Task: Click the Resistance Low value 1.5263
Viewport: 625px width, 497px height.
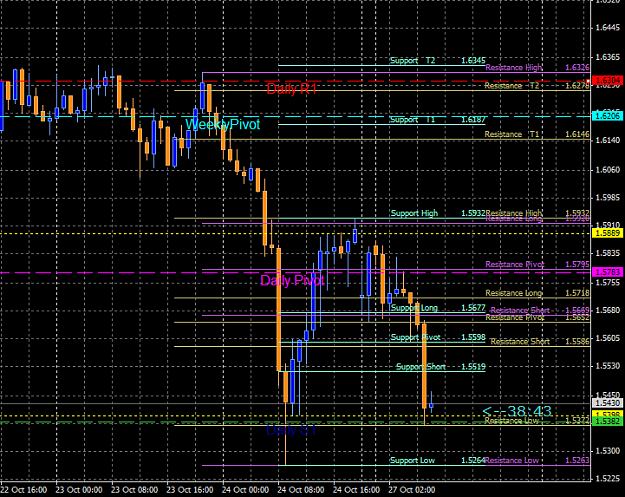Action: coord(577,460)
